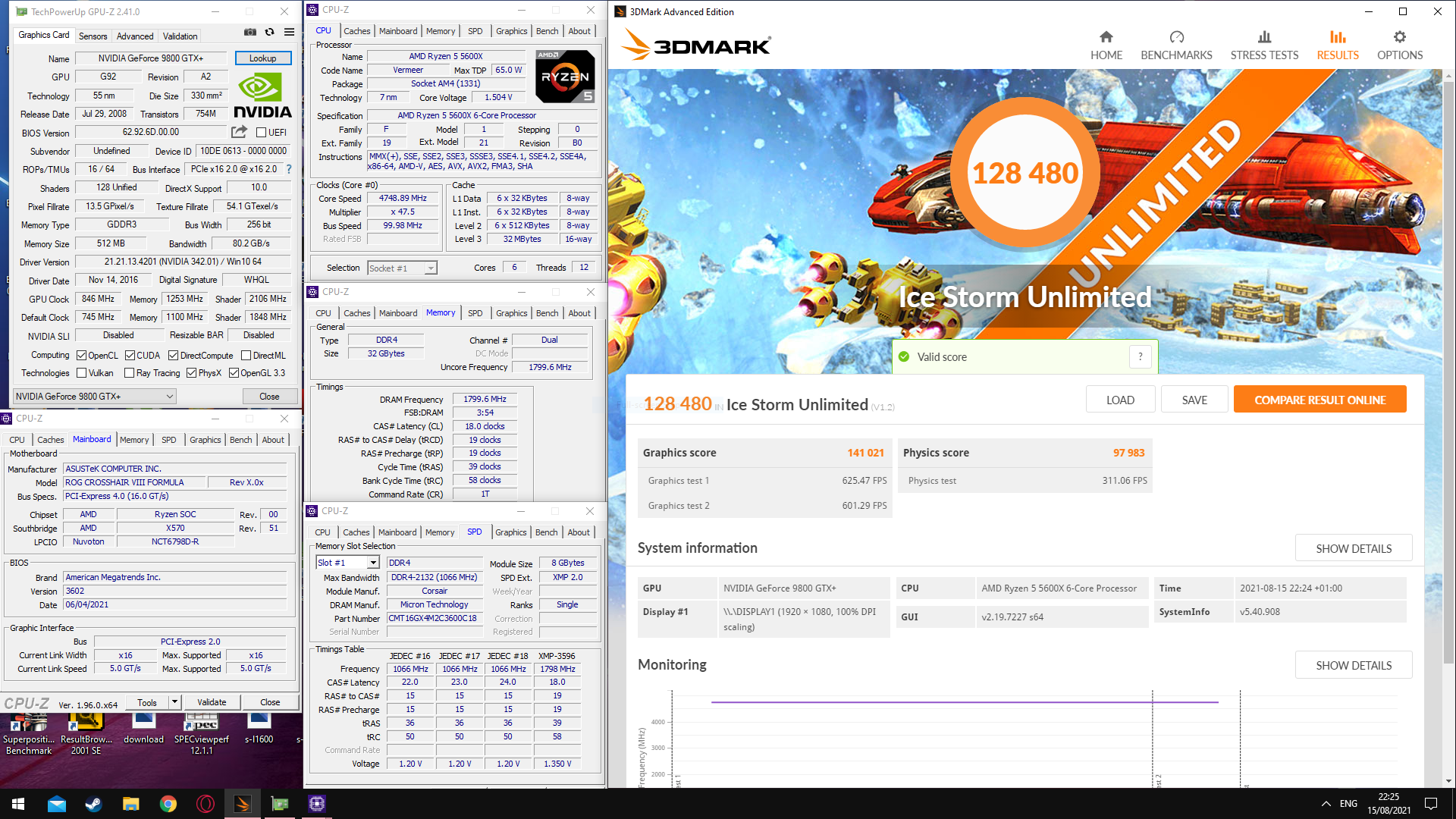Screen dimensions: 1456x819
Task: Open Graphics tab in CPU-Z SPD window
Action: click(x=510, y=532)
